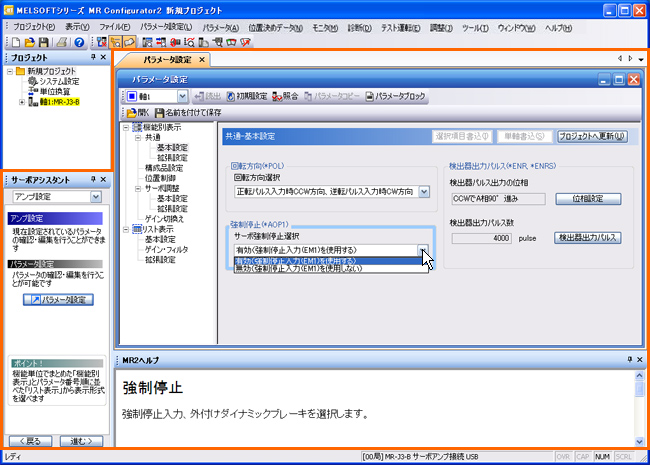The image size is (650, 465).
Task: Pin the サーボアシスタント panel
Action: (92, 180)
